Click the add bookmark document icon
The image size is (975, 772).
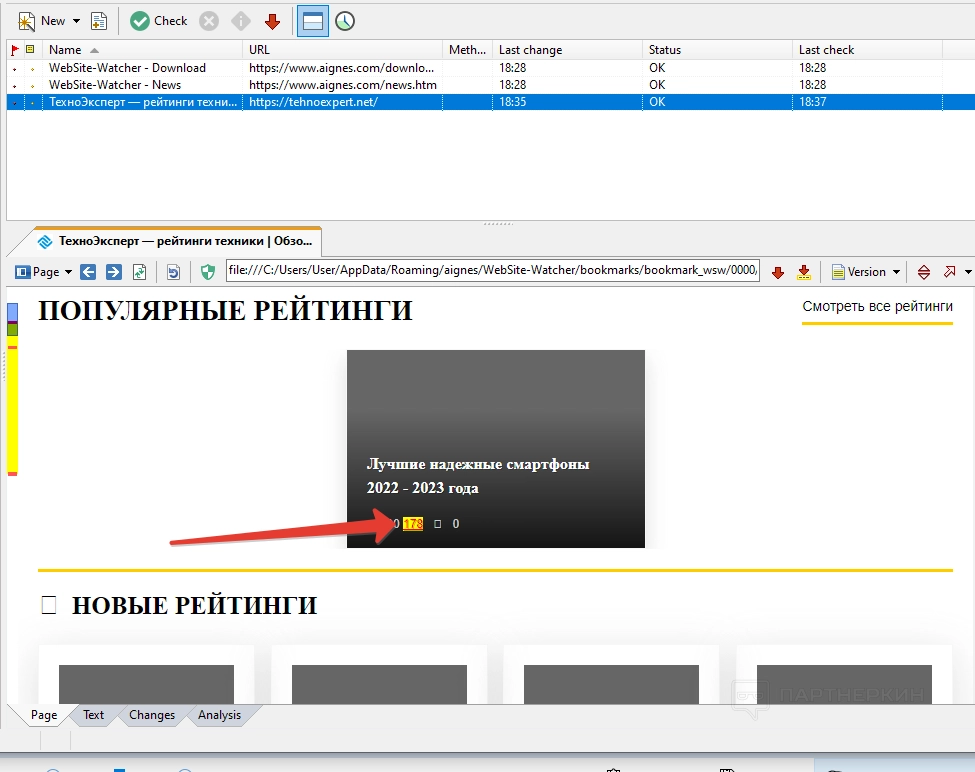point(99,21)
